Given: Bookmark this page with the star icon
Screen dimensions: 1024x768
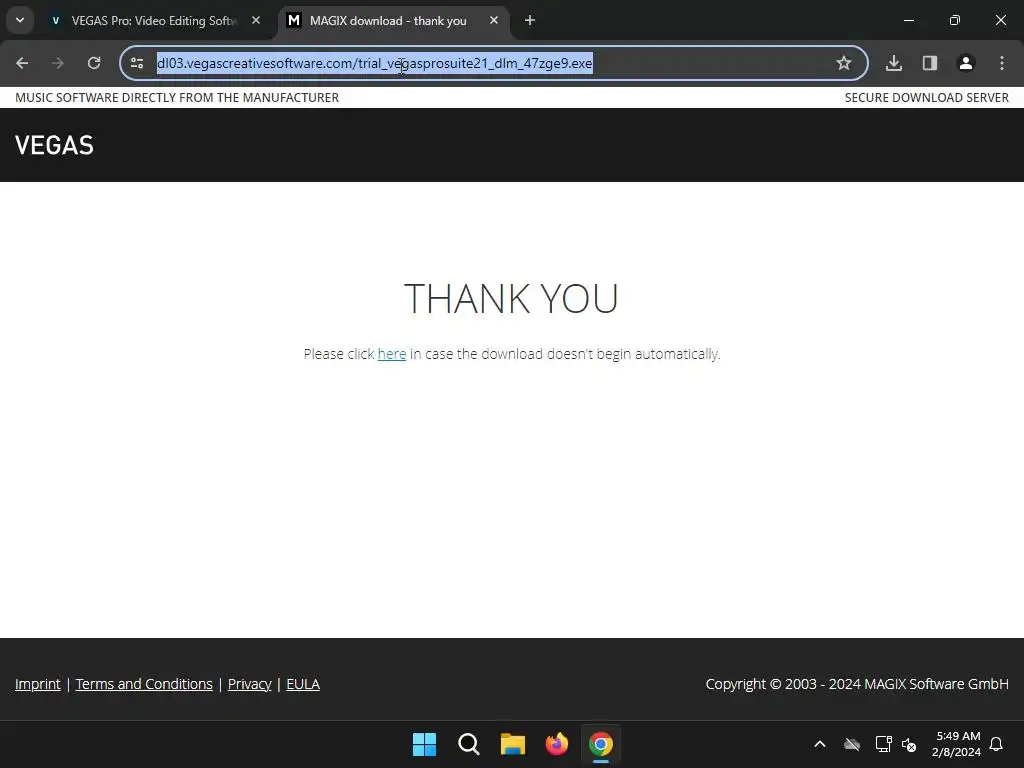Looking at the screenshot, I should click(844, 63).
